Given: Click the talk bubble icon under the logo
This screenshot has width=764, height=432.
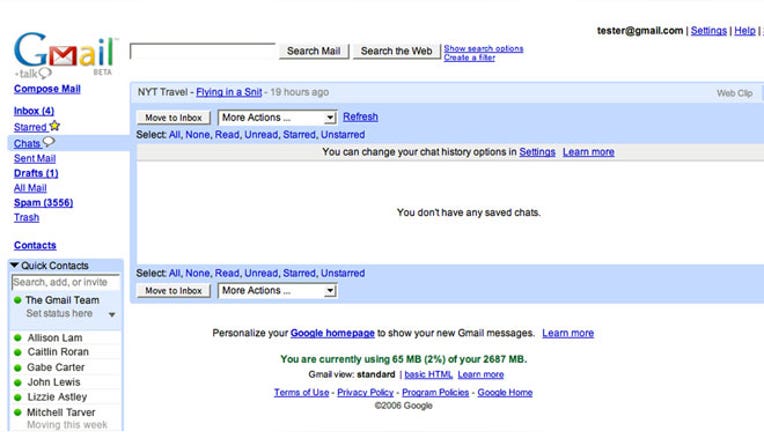Looking at the screenshot, I should 44,73.
